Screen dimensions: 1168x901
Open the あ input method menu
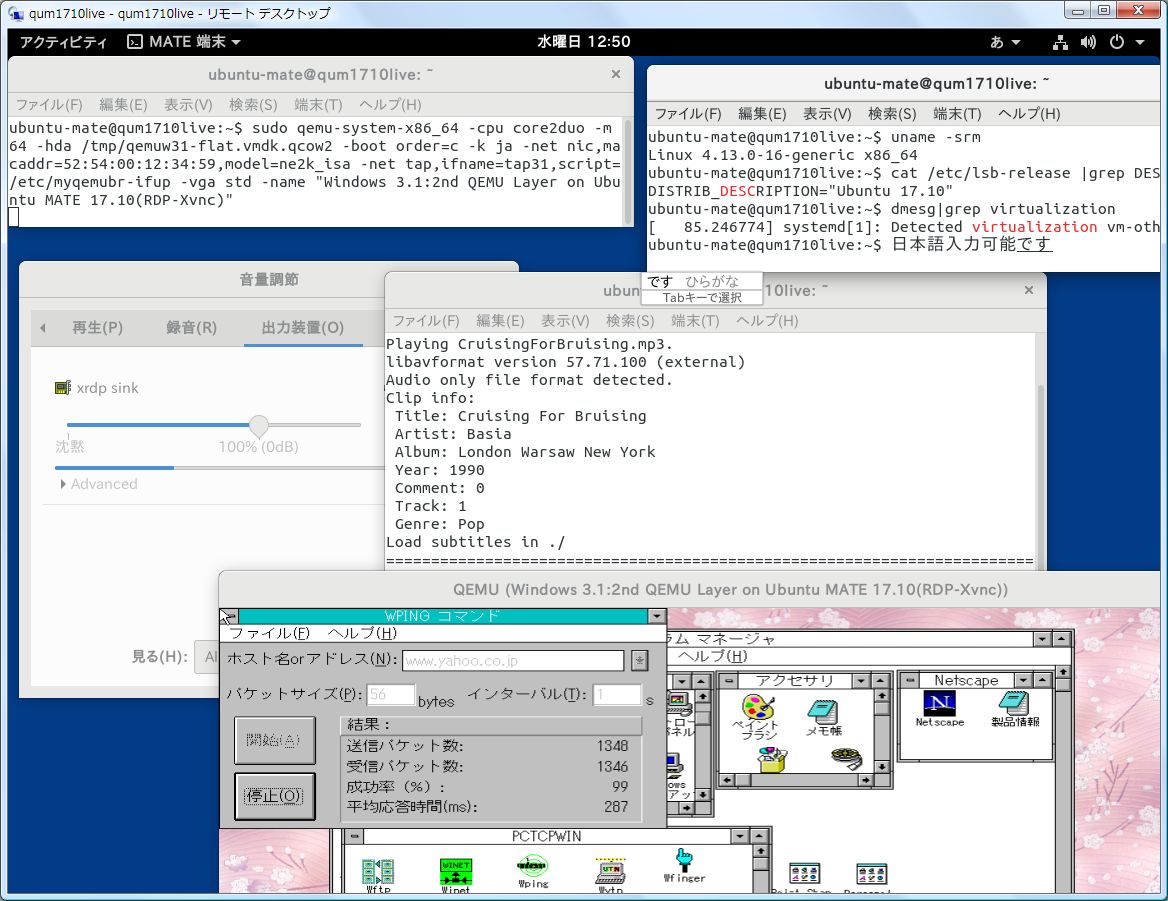pyautogui.click(x=1004, y=42)
